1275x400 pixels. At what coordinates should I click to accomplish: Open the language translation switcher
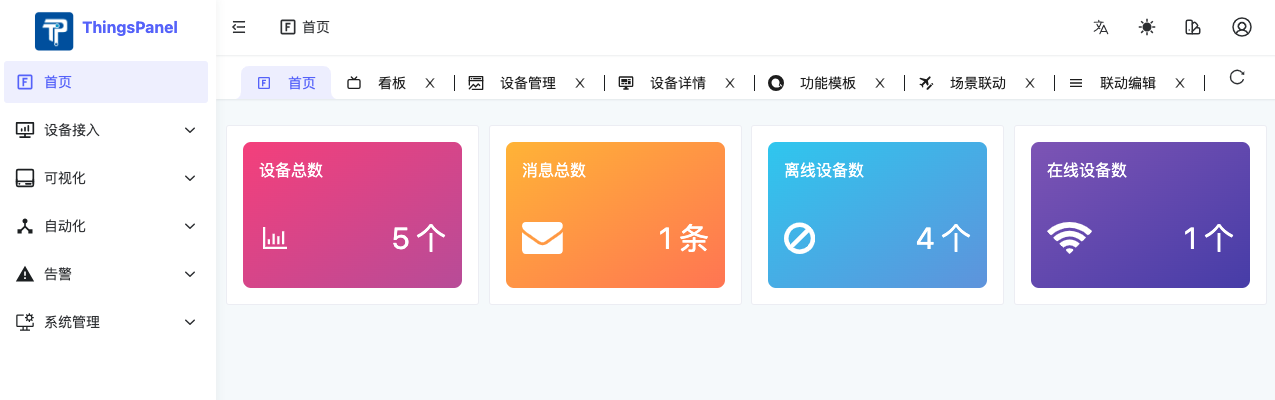(1101, 27)
